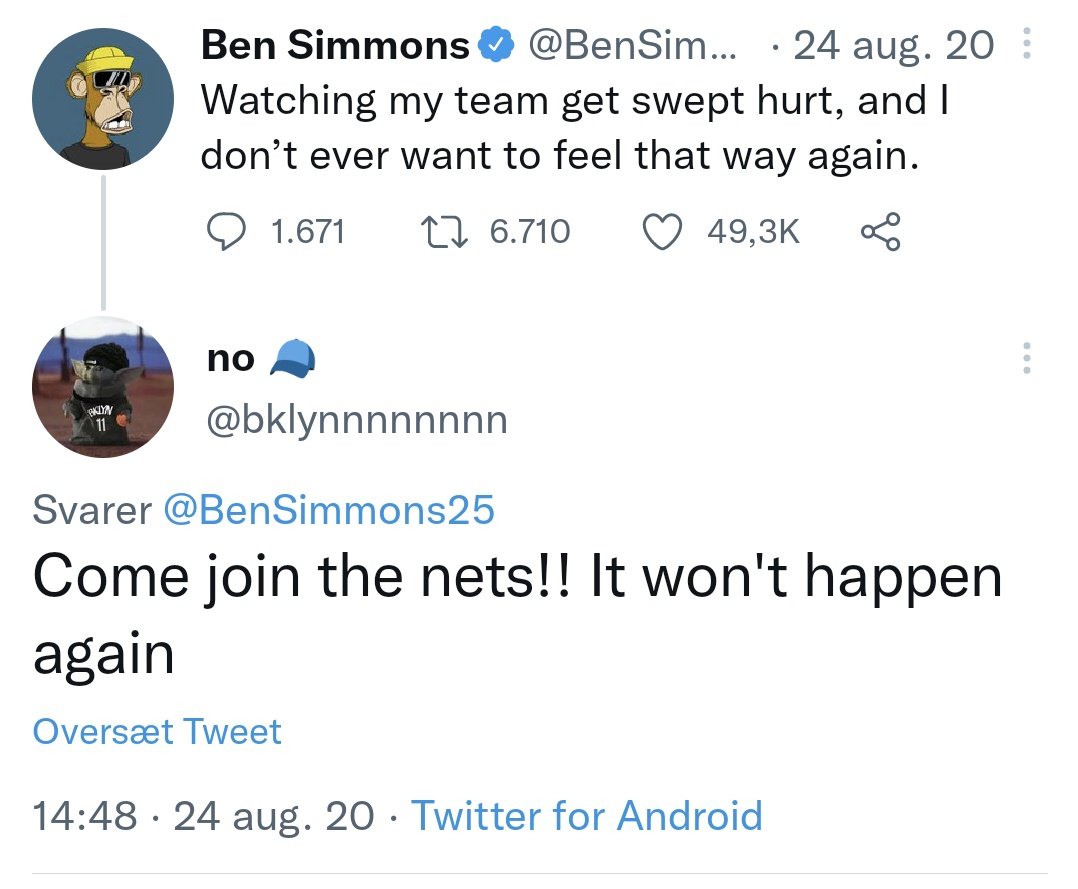Click the '14:48 · 24 aug. 20' timestamp
1078x889 pixels.
(204, 815)
